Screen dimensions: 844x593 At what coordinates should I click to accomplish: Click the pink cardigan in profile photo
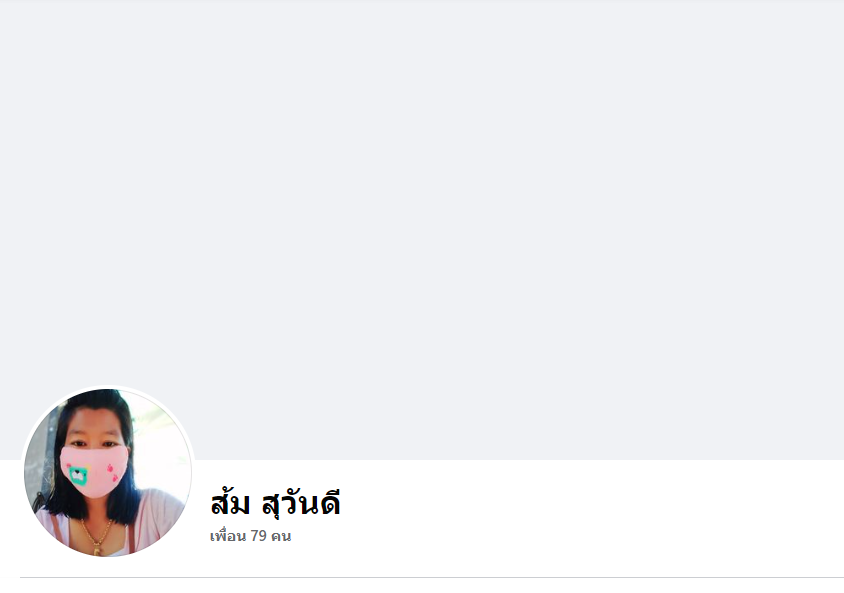pyautogui.click(x=156, y=517)
